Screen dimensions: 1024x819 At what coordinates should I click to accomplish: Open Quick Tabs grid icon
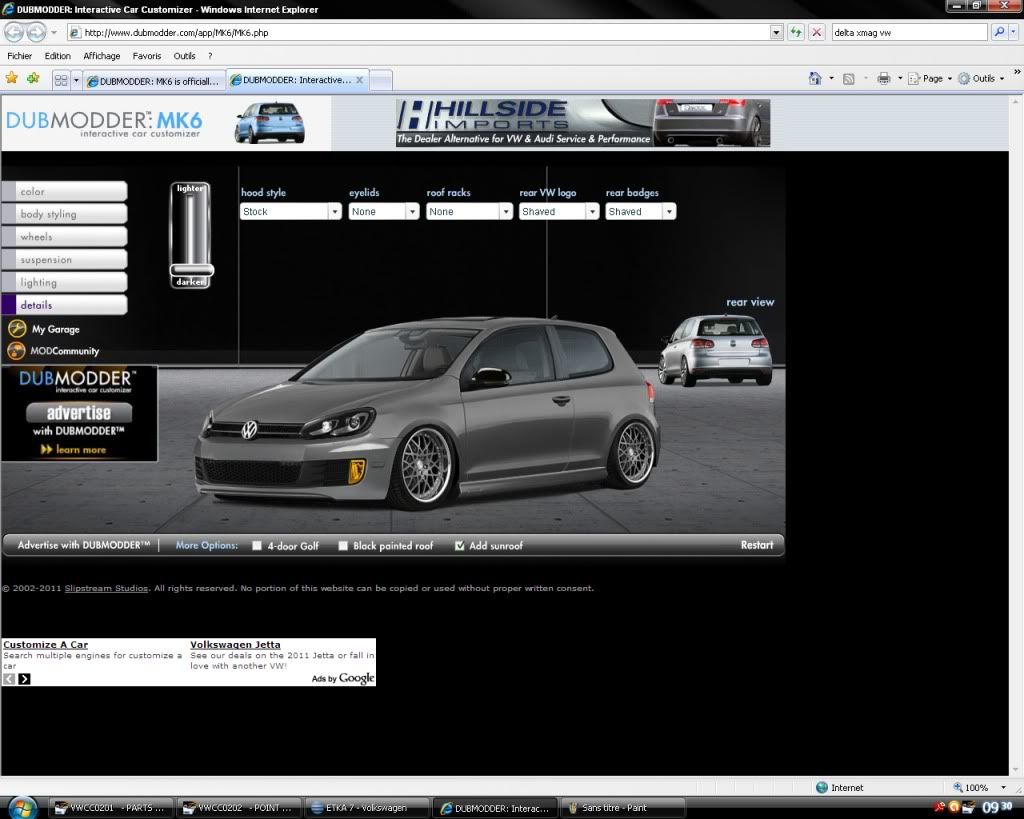click(61, 80)
